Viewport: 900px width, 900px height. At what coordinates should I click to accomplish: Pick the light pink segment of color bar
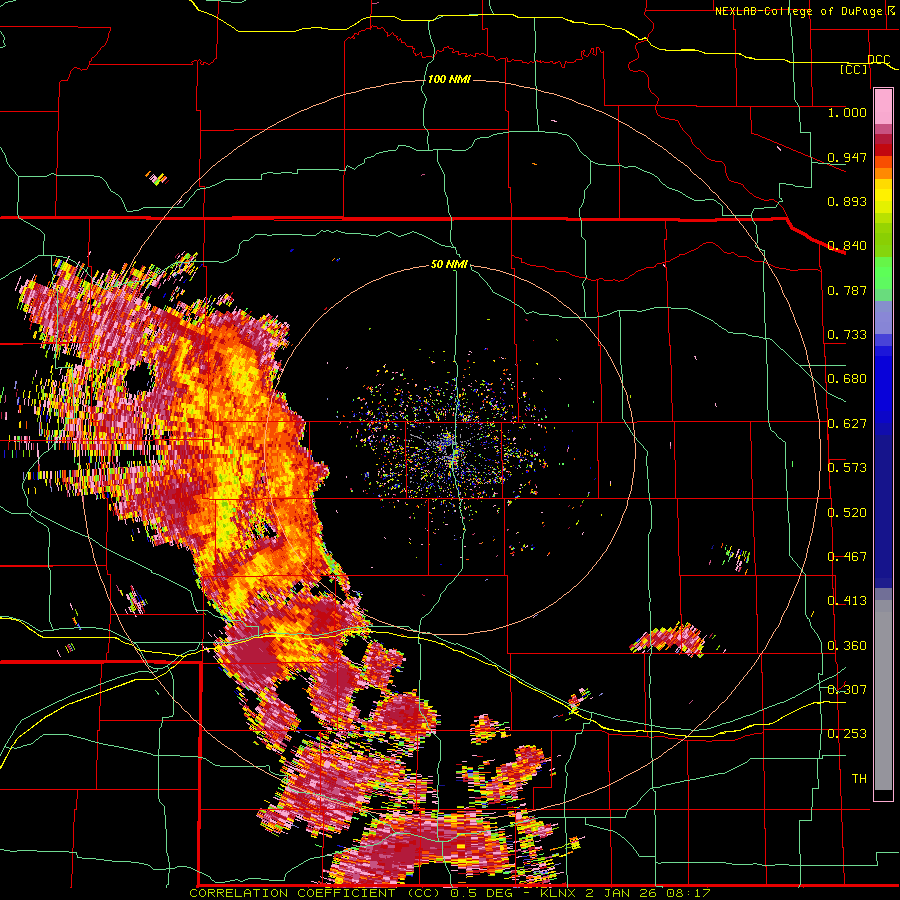(x=883, y=106)
